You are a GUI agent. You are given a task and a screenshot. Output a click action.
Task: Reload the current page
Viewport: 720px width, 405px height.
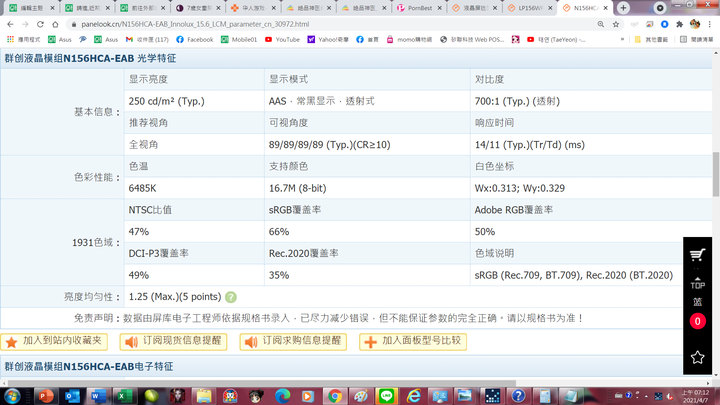(40, 24)
